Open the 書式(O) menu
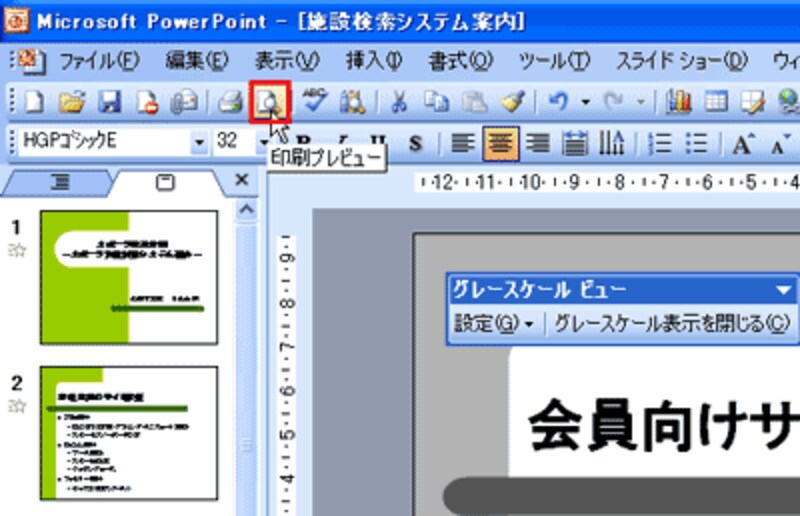This screenshot has height=516, width=800. pyautogui.click(x=460, y=61)
